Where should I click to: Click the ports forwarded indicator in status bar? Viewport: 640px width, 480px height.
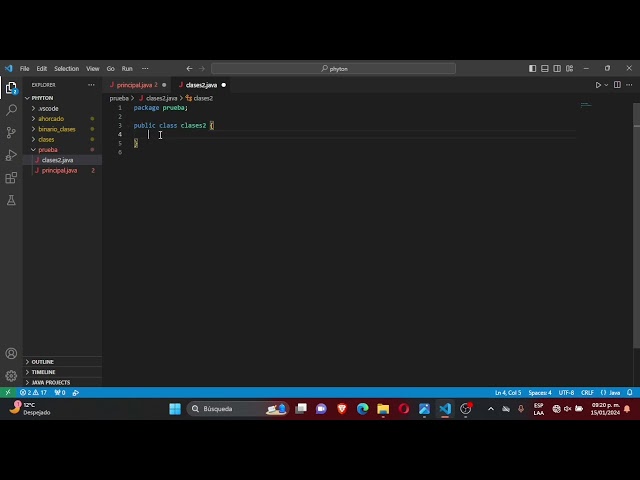(x=60, y=392)
